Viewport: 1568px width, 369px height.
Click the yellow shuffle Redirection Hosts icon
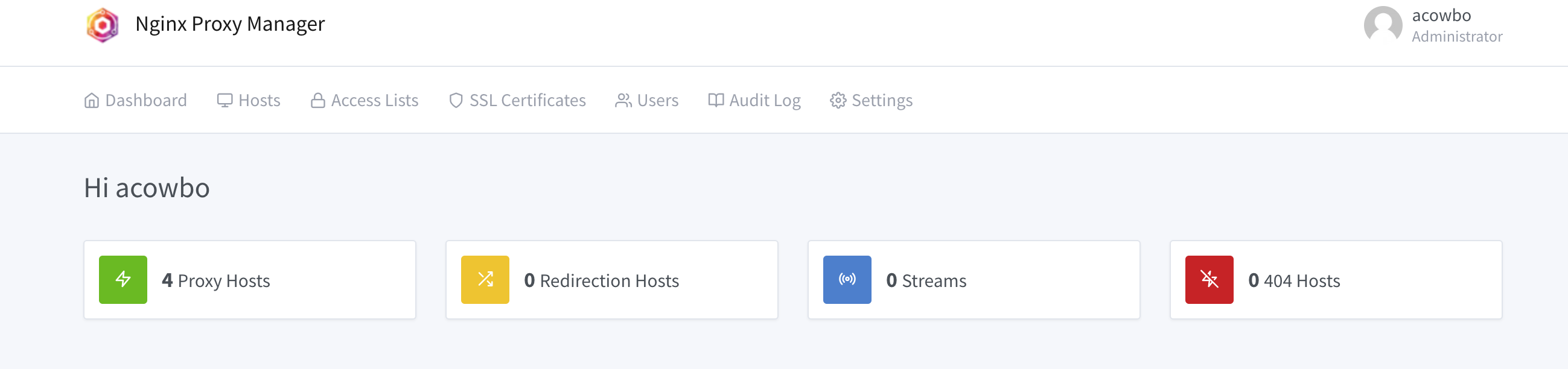click(485, 280)
